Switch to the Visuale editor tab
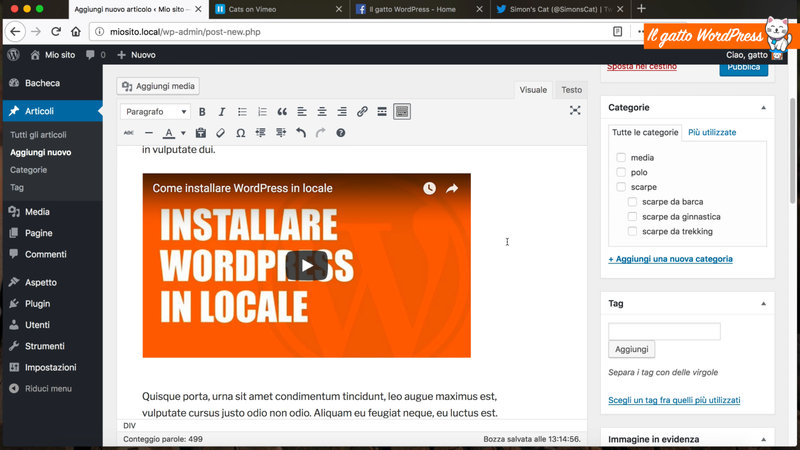 pyautogui.click(x=533, y=90)
